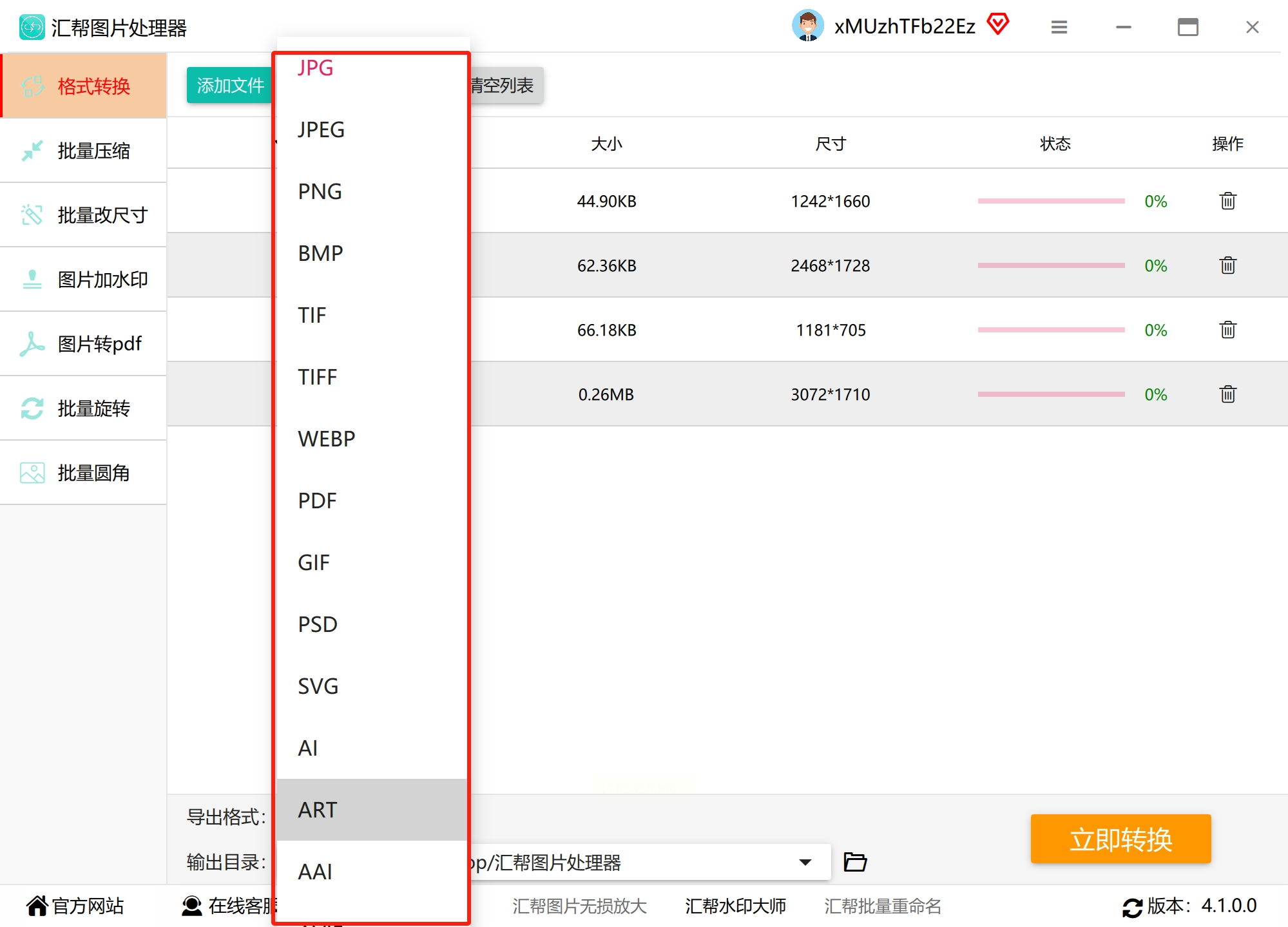Remove the 0.26MB file using trash icon
Image resolution: width=1288 pixels, height=927 pixels.
[1227, 394]
